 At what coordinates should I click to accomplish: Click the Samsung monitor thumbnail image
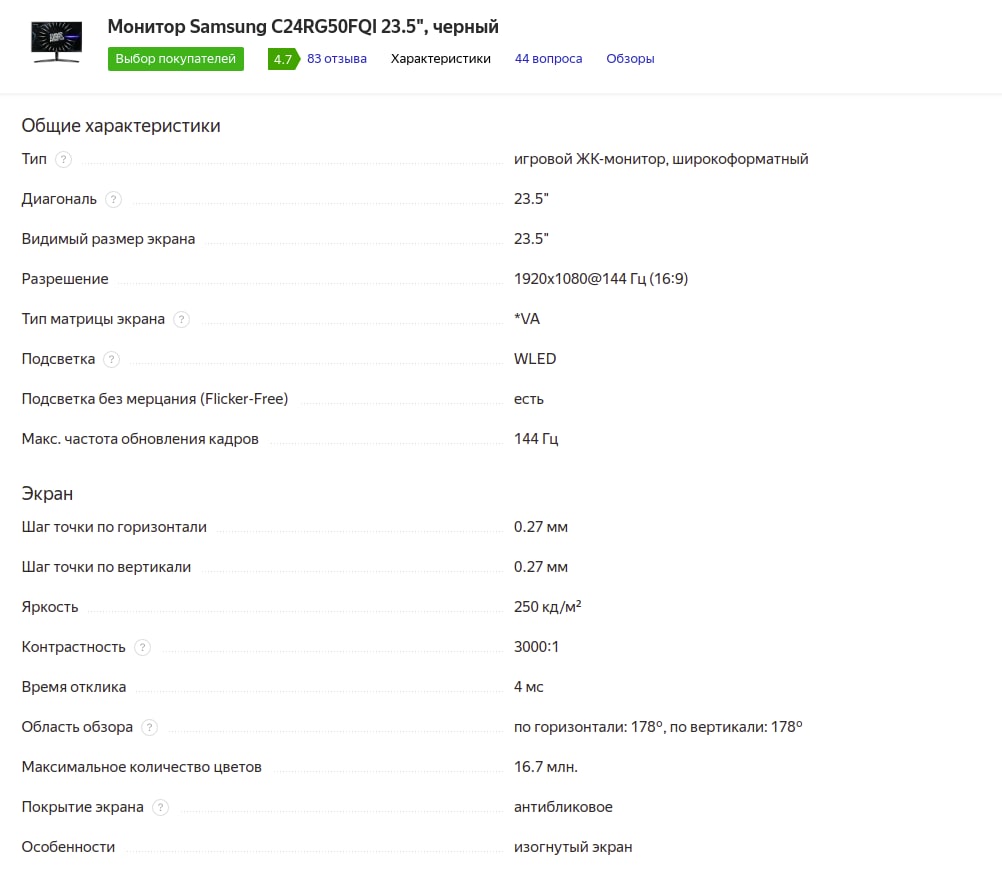click(x=57, y=42)
